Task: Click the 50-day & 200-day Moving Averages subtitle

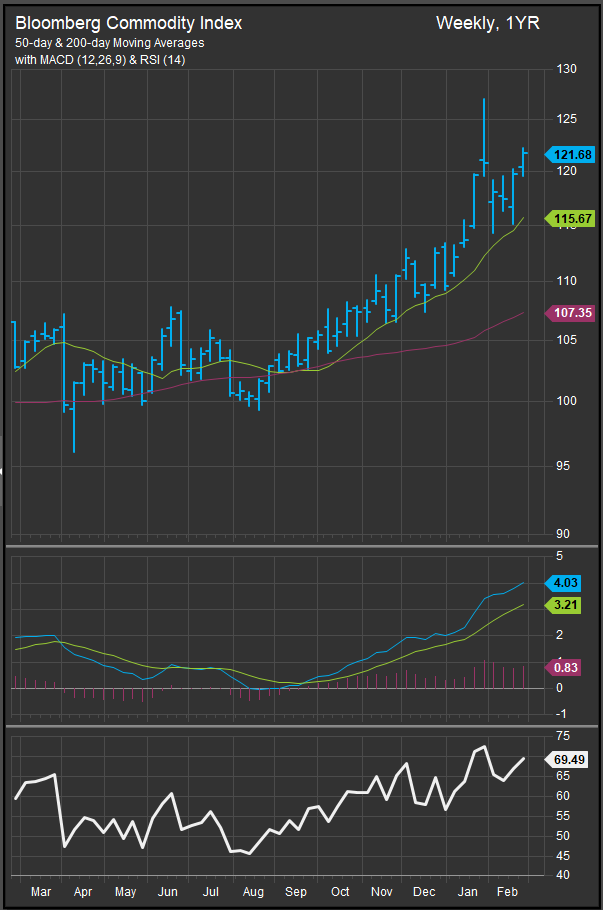Action: (110, 43)
